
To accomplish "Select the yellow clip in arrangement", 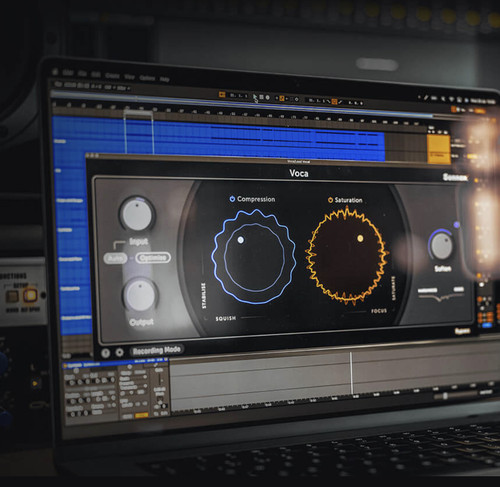I will tap(439, 149).
